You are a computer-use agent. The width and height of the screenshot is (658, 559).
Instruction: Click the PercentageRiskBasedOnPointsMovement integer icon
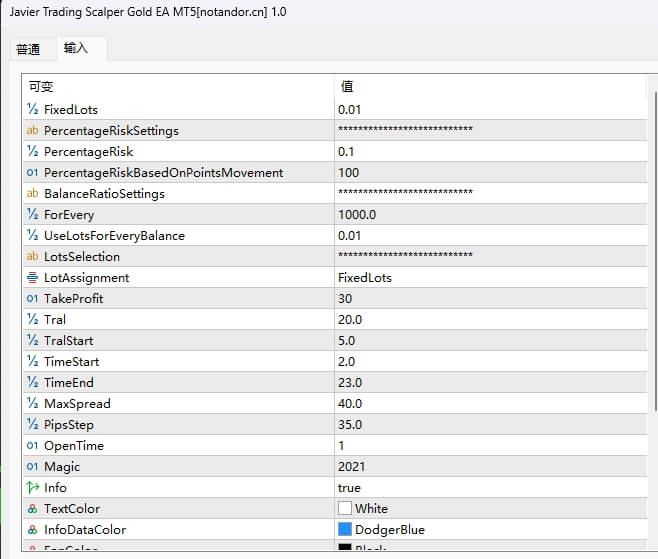point(33,172)
